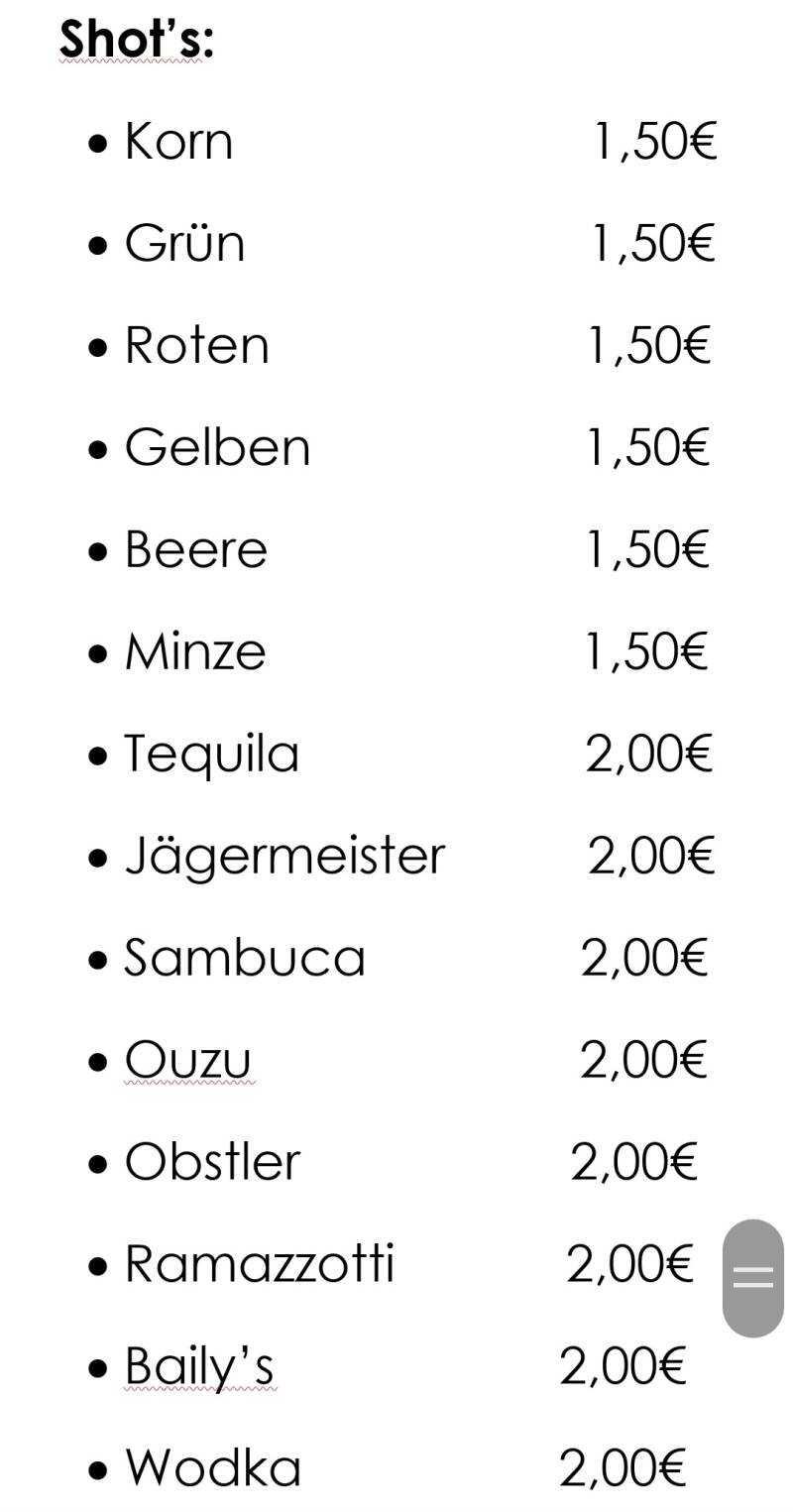793x1512 pixels.
Task: Place cursor in the "Shot's:" heading
Action: (x=137, y=40)
